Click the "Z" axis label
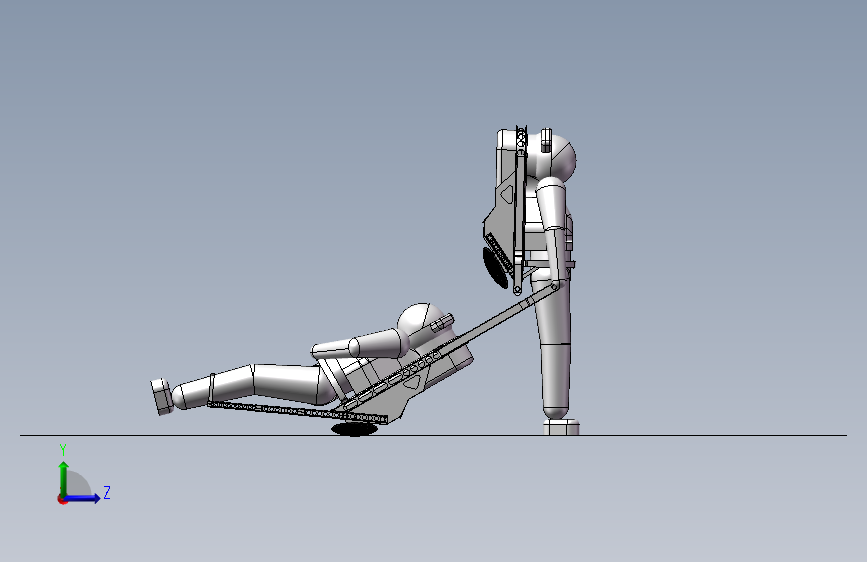This screenshot has width=867, height=562. [107, 492]
